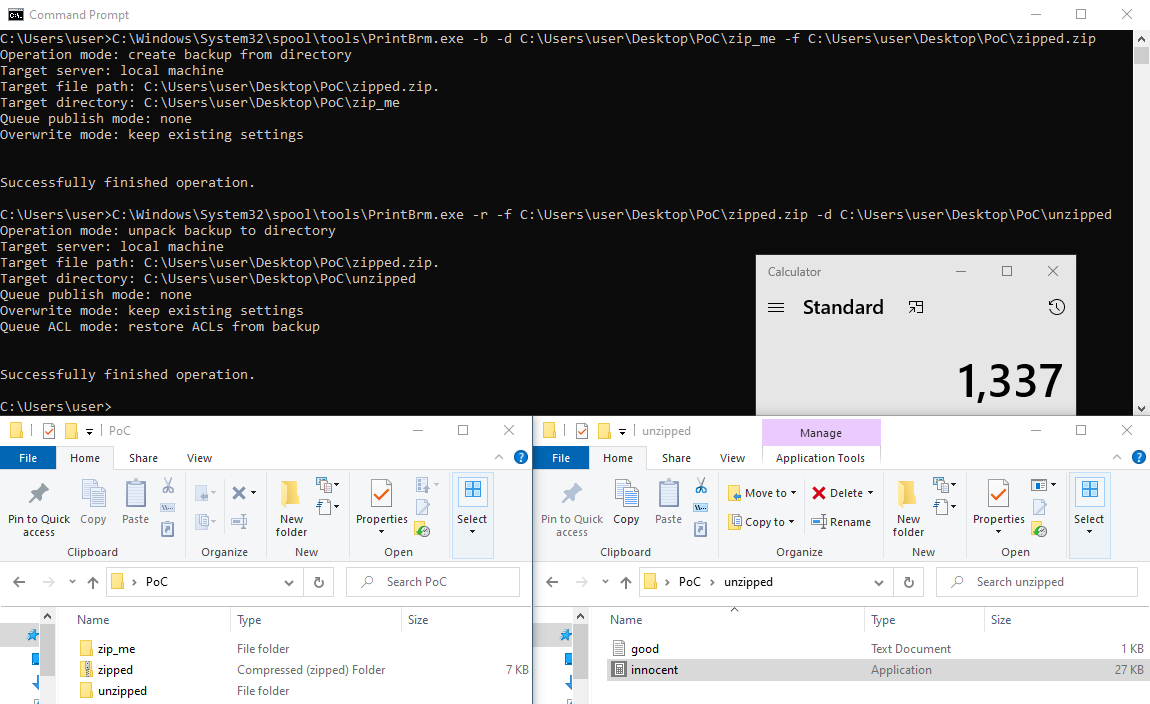Open quick access toolbar dropdown in PoC window
This screenshot has height=704, width=1150.
[89, 431]
